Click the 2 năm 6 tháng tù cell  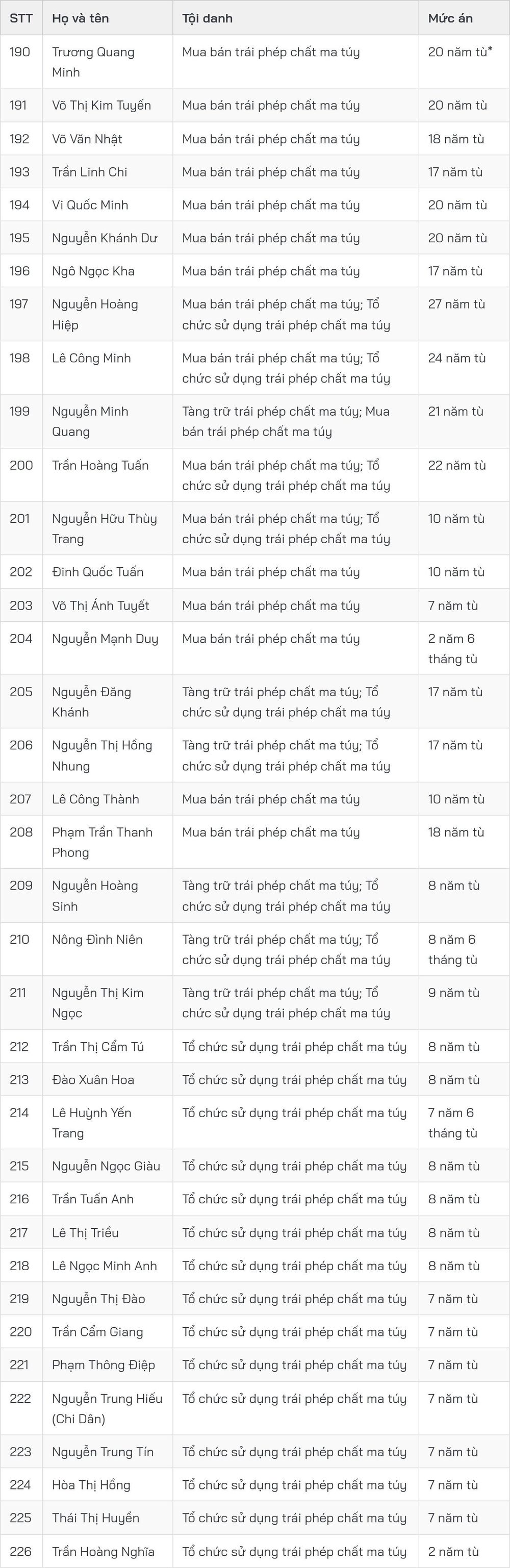click(x=453, y=648)
